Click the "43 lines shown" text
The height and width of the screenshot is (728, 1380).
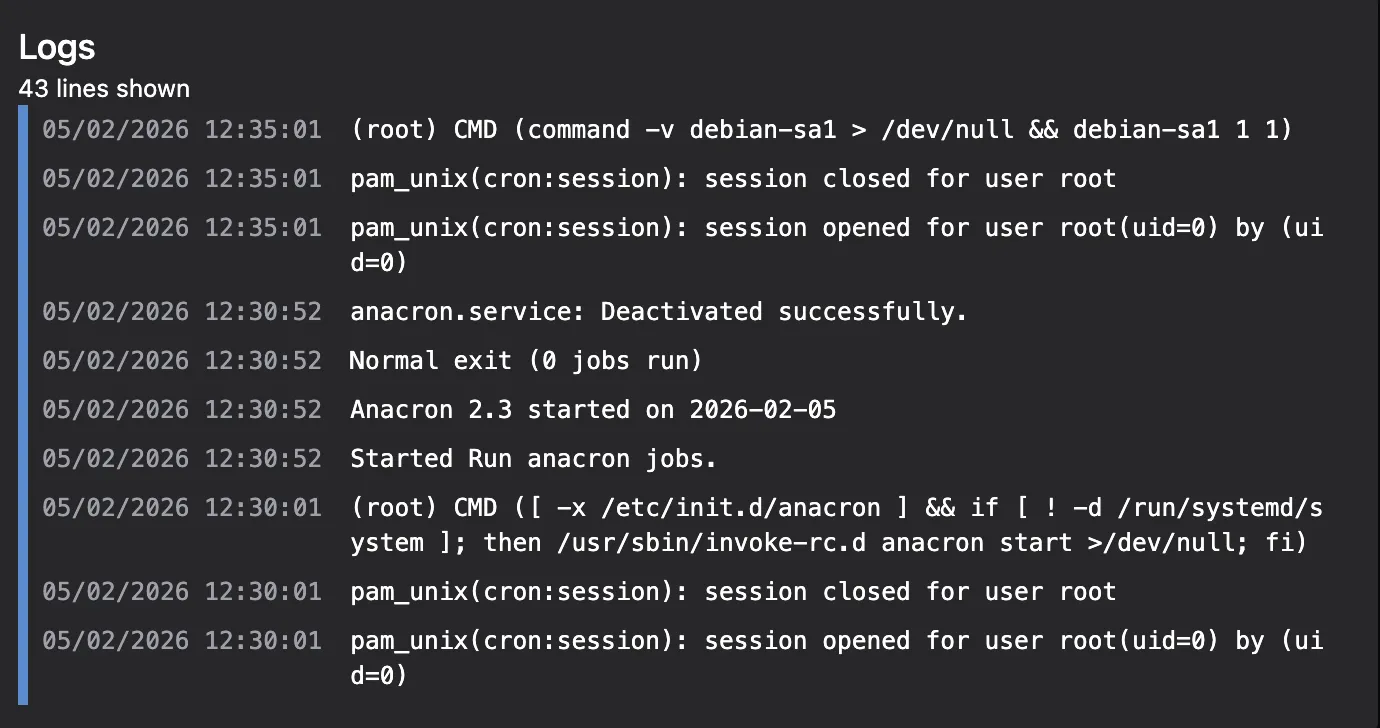(104, 89)
